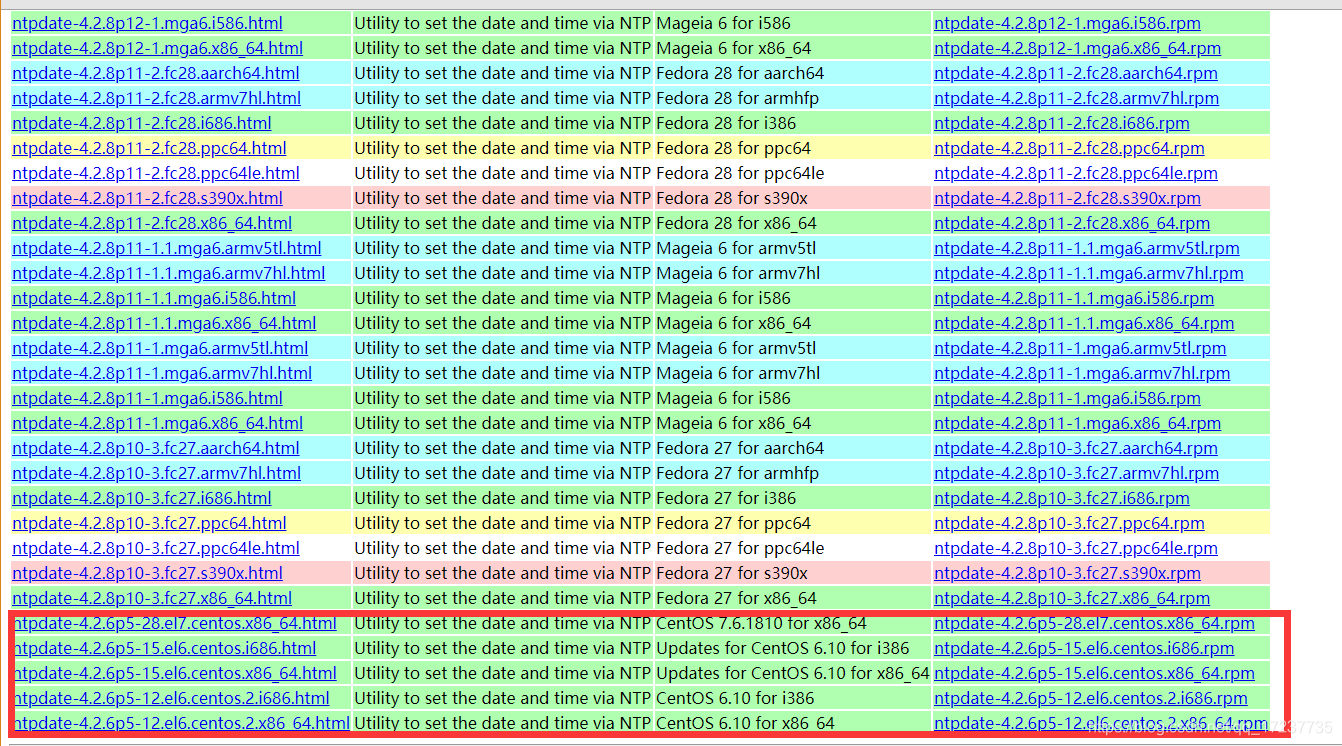Download ntpdate-4.2.8p10-3.fc27.ppc64.rpm
The width and height of the screenshot is (1342, 746).
click(1069, 523)
